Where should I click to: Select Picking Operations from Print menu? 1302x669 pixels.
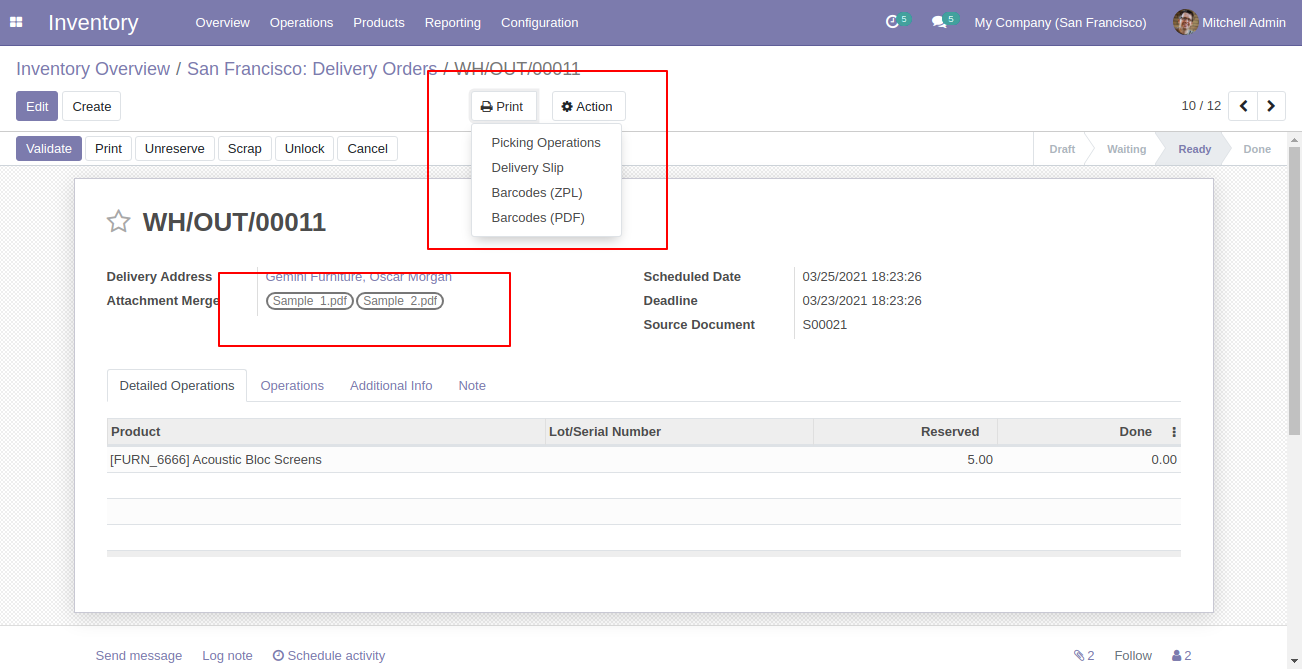pyautogui.click(x=546, y=143)
